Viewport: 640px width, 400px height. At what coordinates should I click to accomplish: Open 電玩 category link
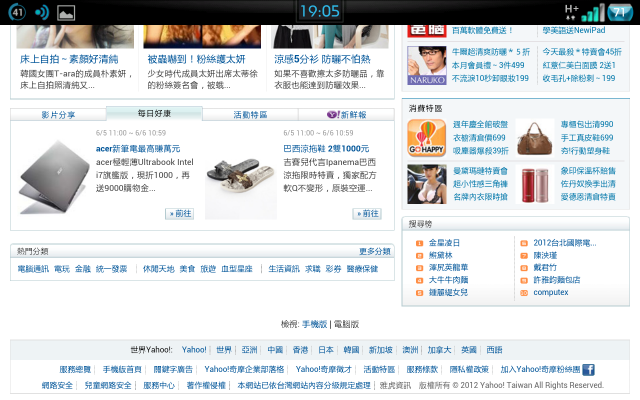tap(62, 269)
